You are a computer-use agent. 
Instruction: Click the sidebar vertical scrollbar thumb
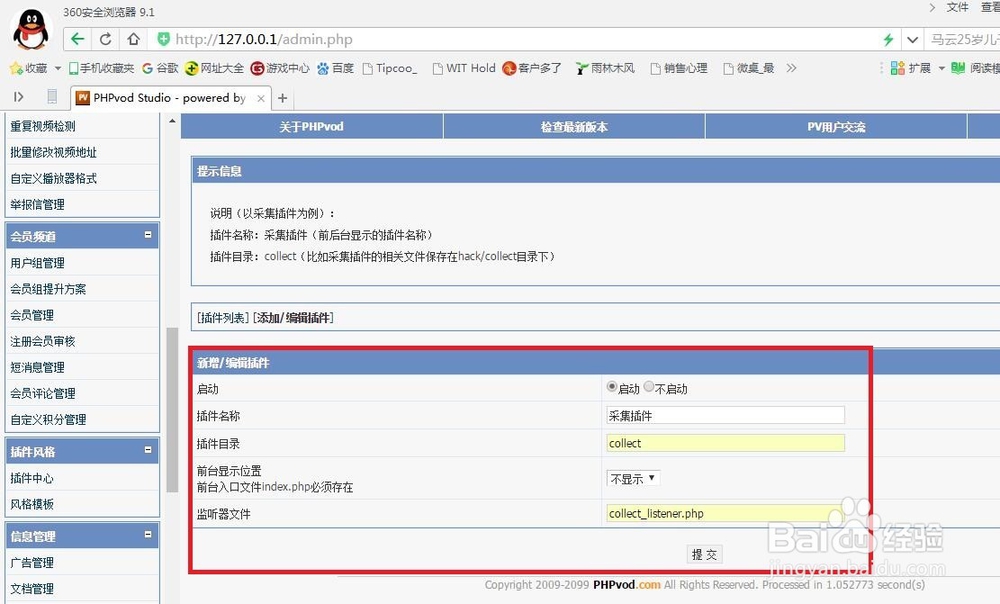click(x=172, y=409)
